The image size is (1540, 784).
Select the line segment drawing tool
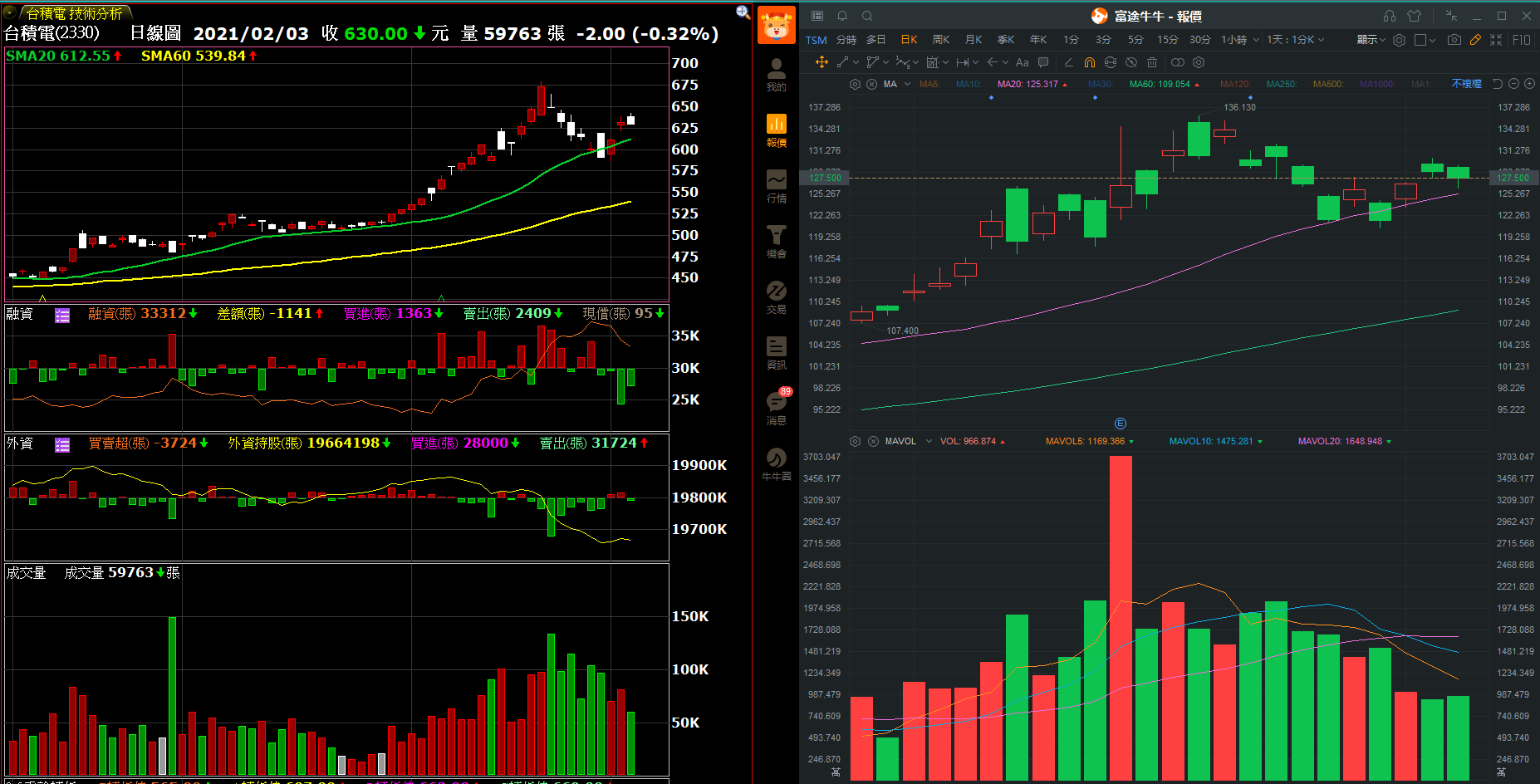coord(842,62)
